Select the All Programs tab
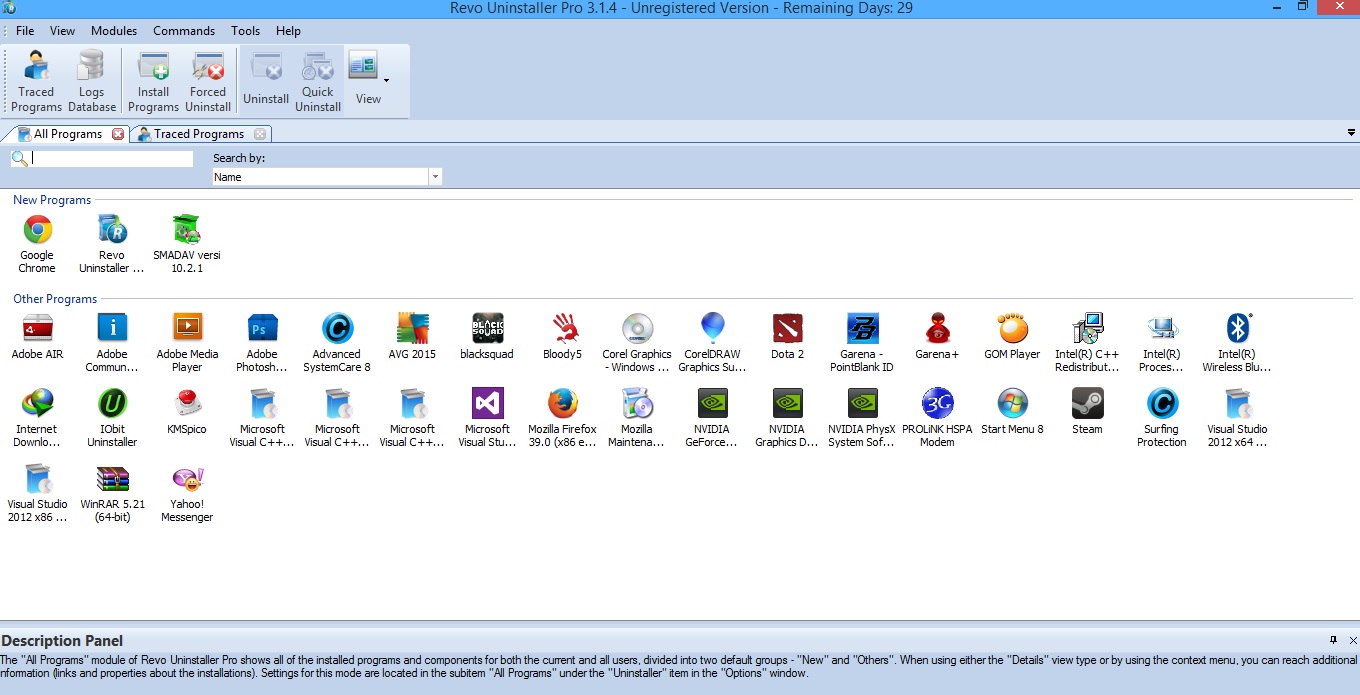This screenshot has width=1360, height=695. tap(68, 134)
